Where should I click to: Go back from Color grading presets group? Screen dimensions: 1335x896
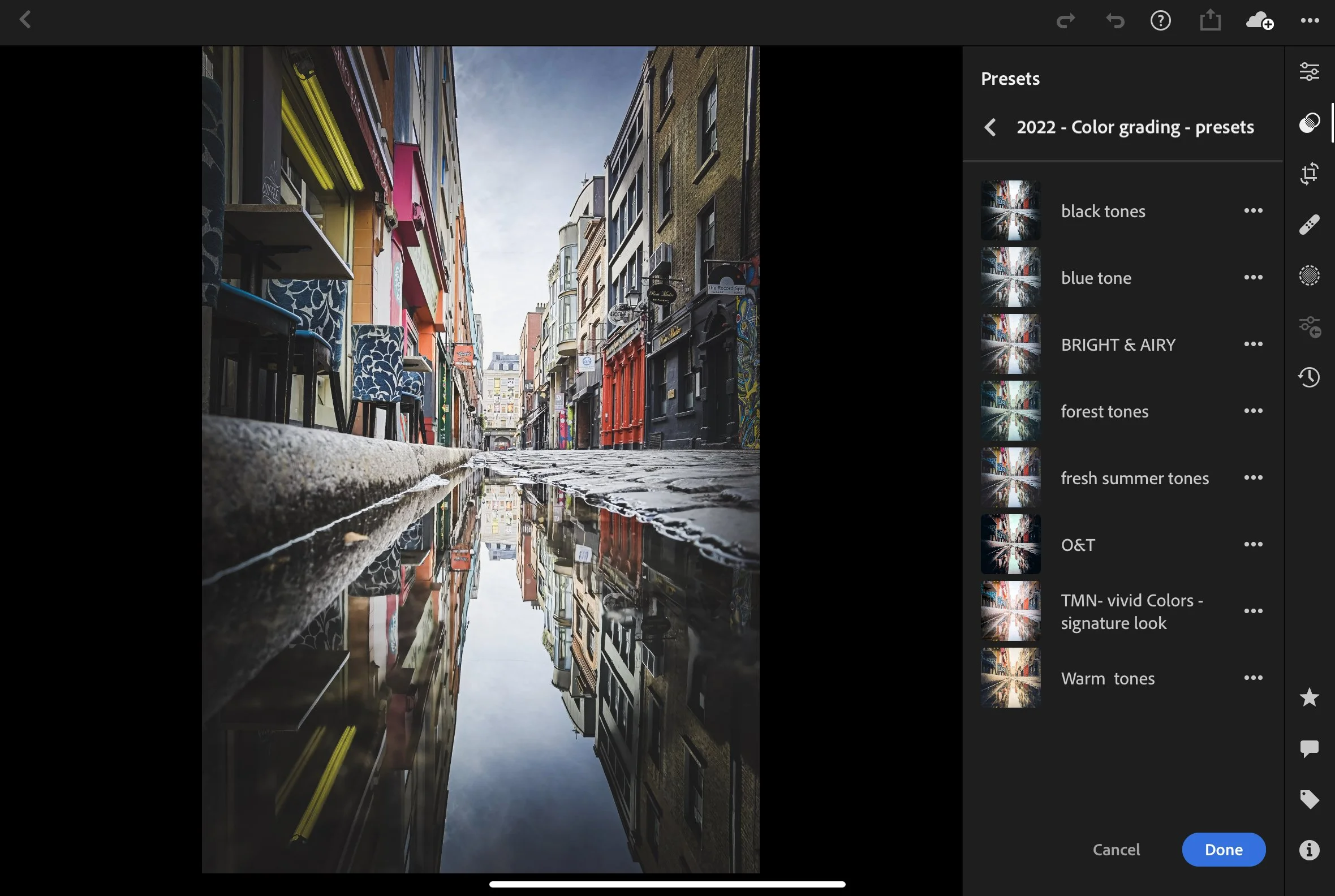(991, 127)
